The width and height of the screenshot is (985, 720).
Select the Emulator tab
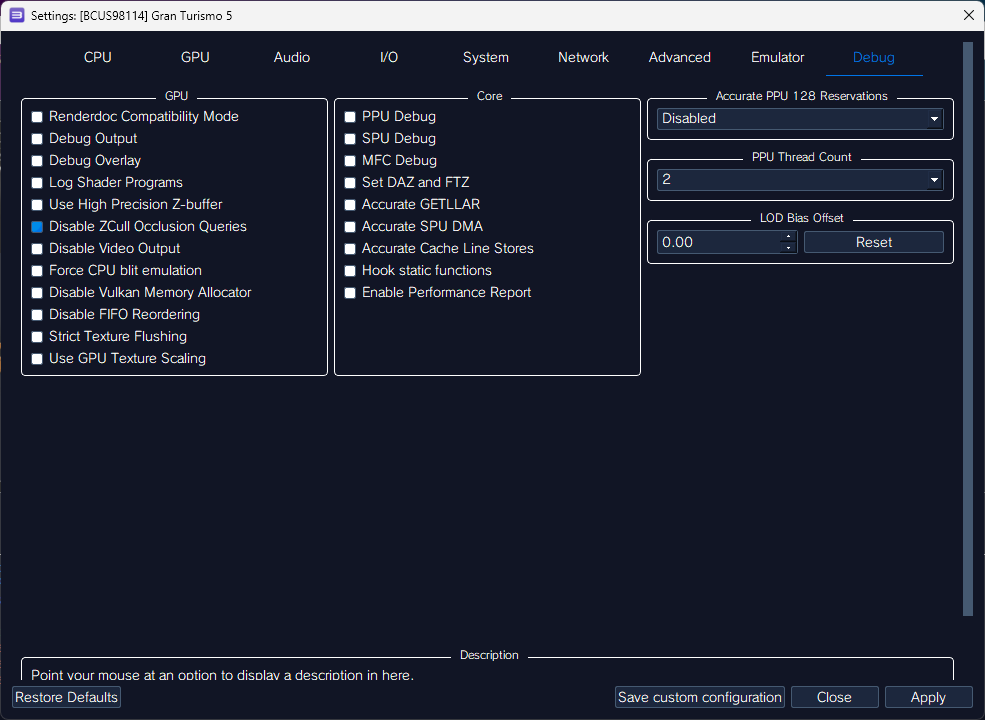click(x=777, y=57)
